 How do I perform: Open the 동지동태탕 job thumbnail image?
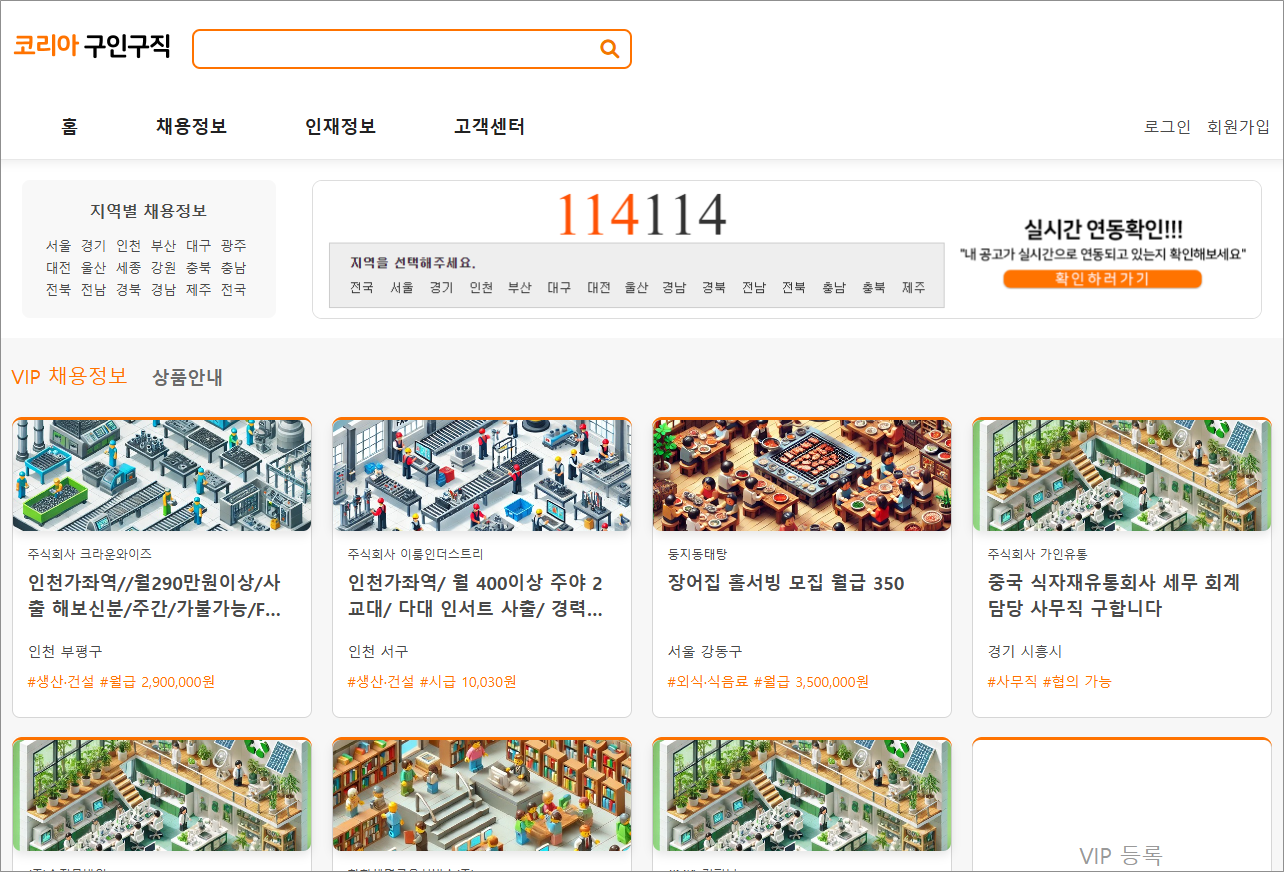(x=801, y=475)
